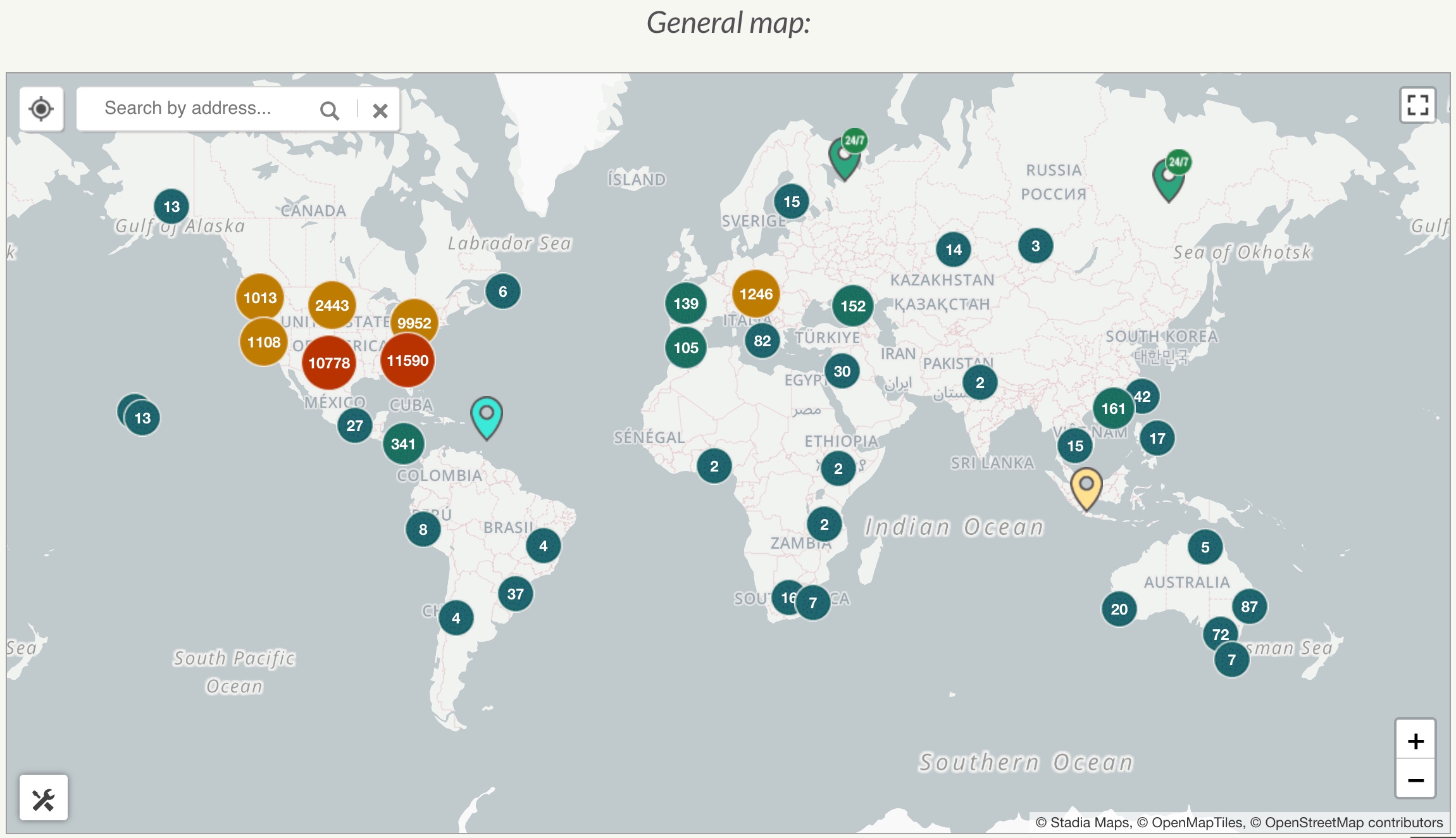Expand the orange 1246 cluster in Europe
Image resolution: width=1456 pixels, height=838 pixels.
(x=756, y=294)
